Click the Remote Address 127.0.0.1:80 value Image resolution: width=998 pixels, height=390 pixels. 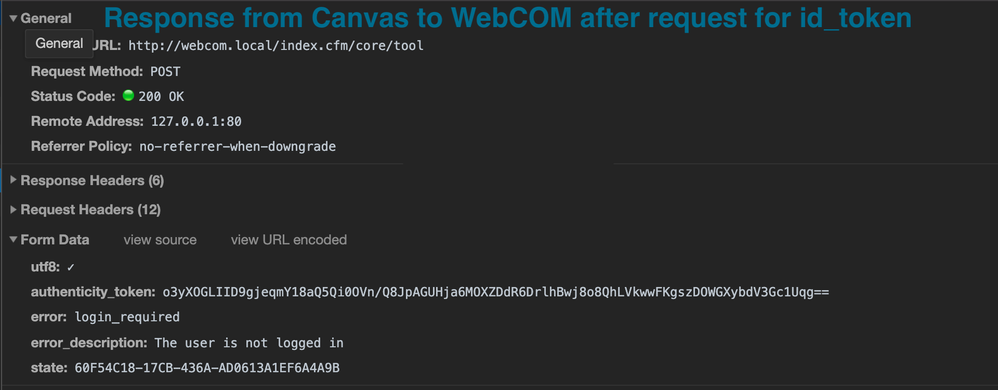[x=196, y=122]
